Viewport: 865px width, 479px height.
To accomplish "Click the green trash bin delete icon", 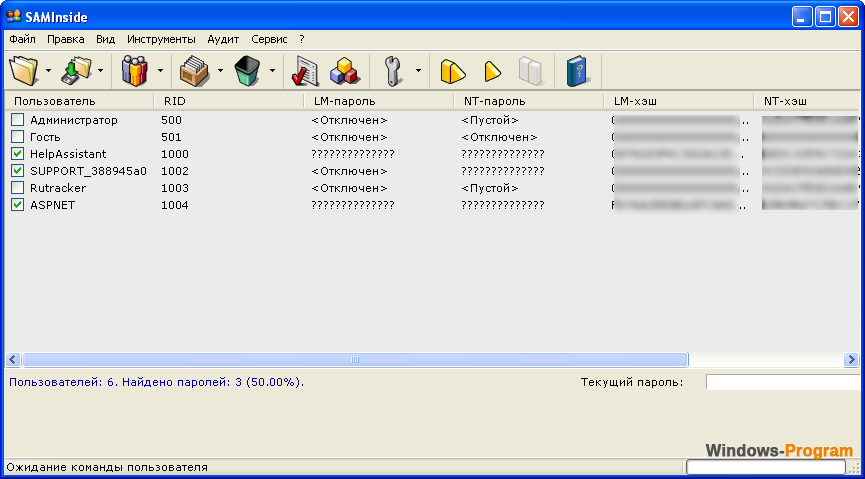I will pyautogui.click(x=247, y=71).
